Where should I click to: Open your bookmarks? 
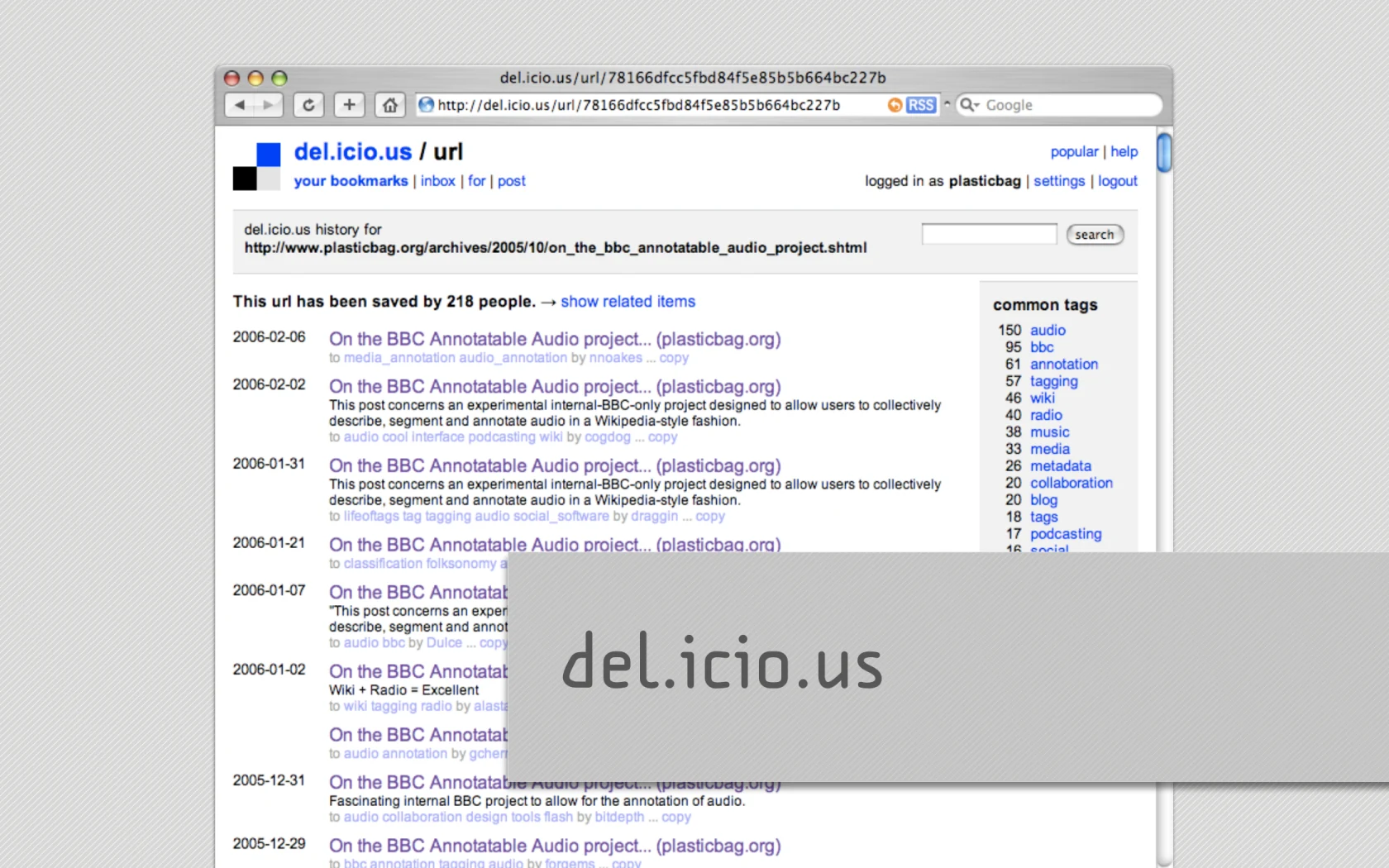click(351, 181)
